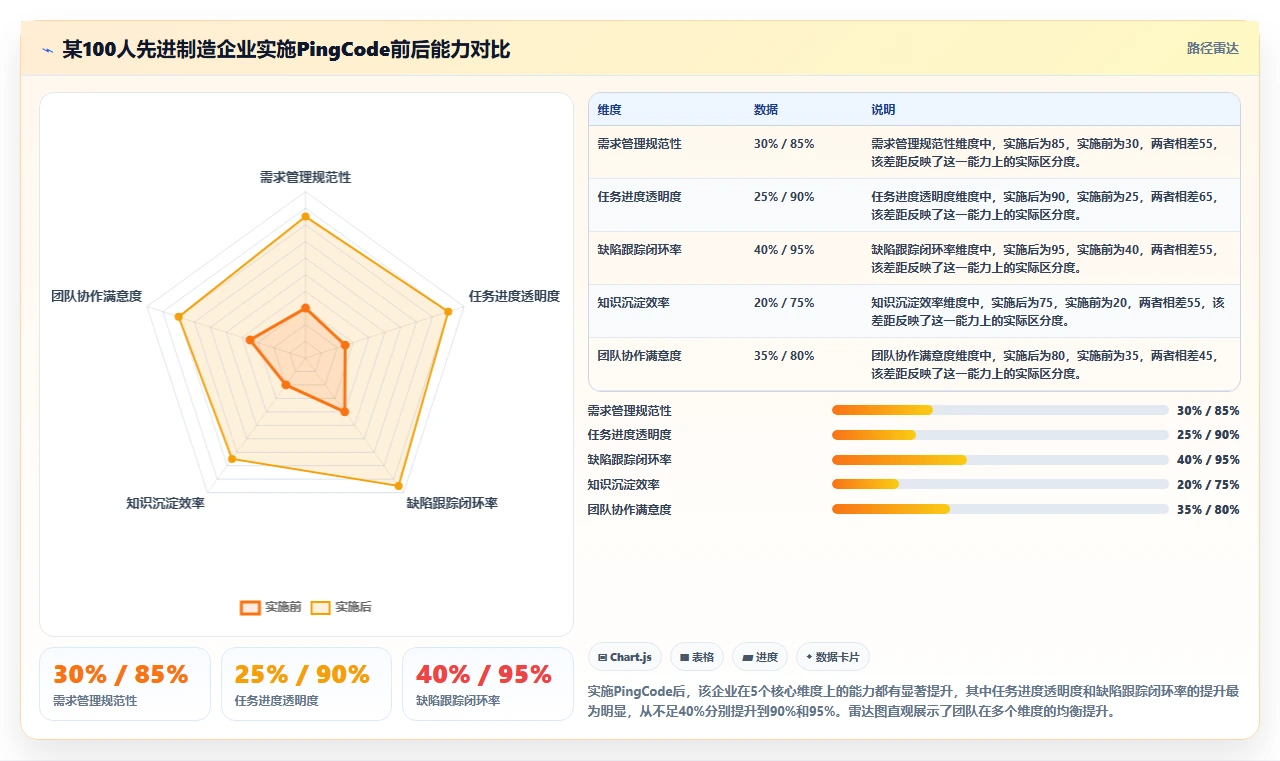Click the 实施后 data point on 知识沉淀效率 axis
Viewport: 1280px width, 761px height.
pos(232,459)
